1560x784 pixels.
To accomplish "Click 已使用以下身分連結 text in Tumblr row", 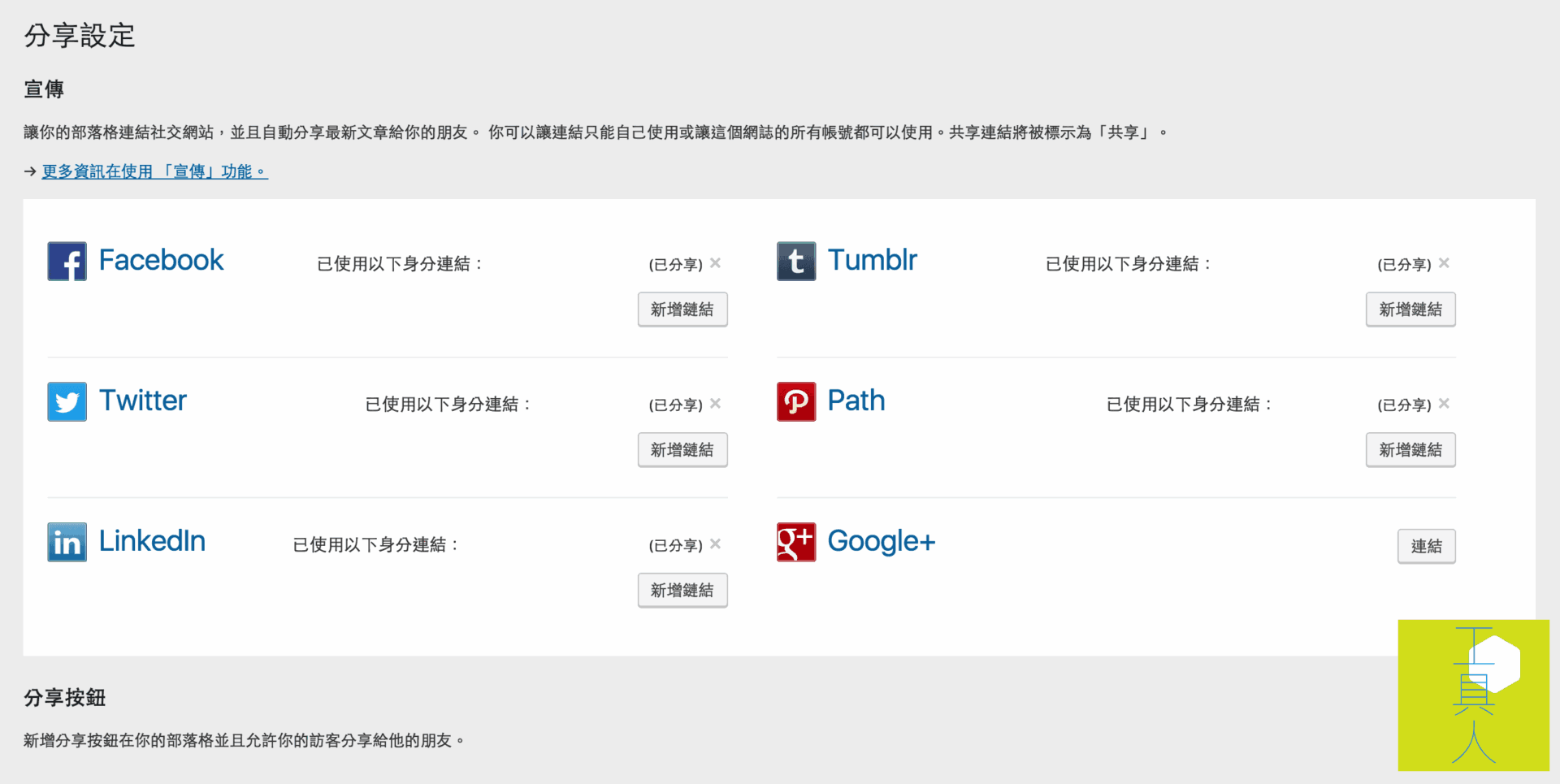I will pyautogui.click(x=1128, y=264).
